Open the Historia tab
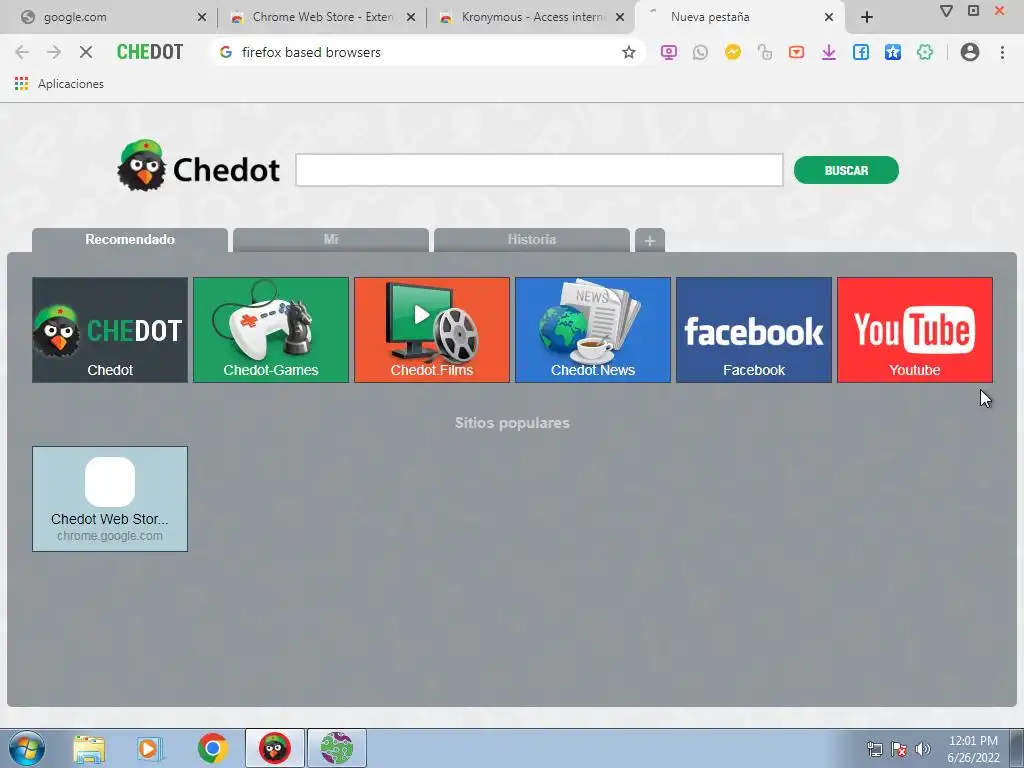Screen dimensions: 1024x768 (532, 240)
